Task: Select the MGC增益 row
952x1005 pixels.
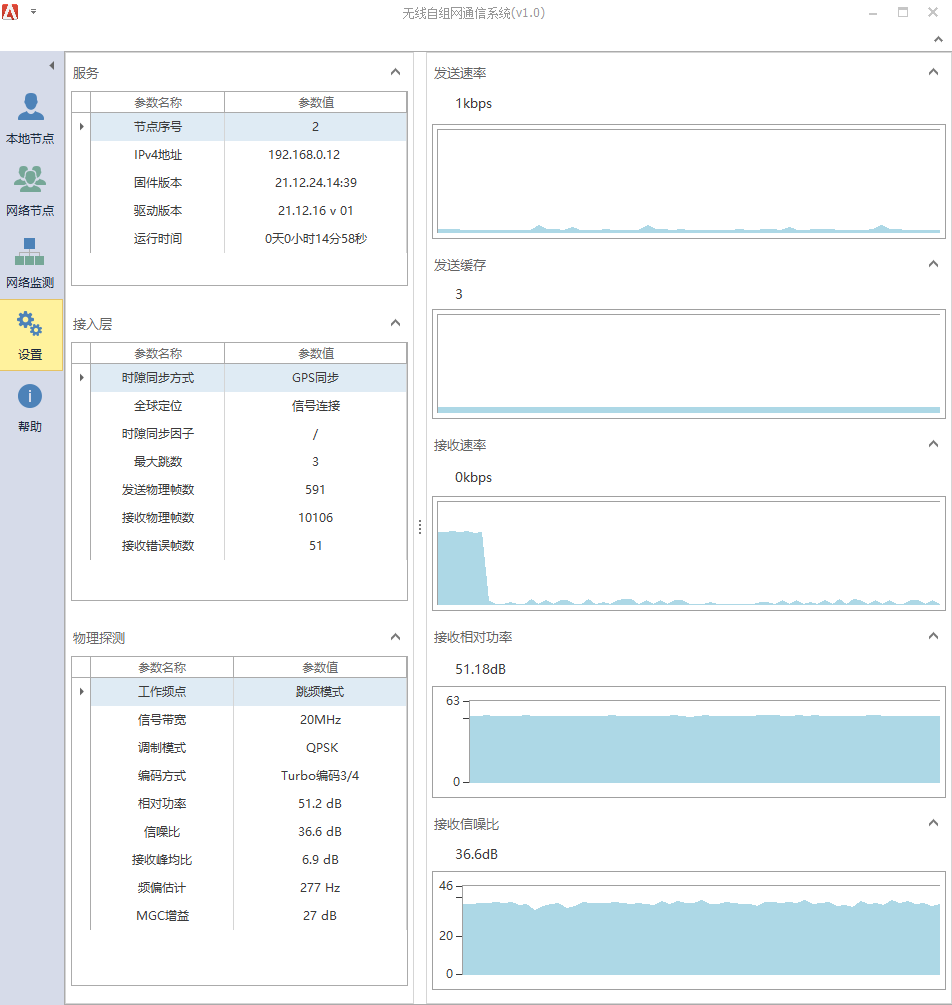Action: coord(249,916)
